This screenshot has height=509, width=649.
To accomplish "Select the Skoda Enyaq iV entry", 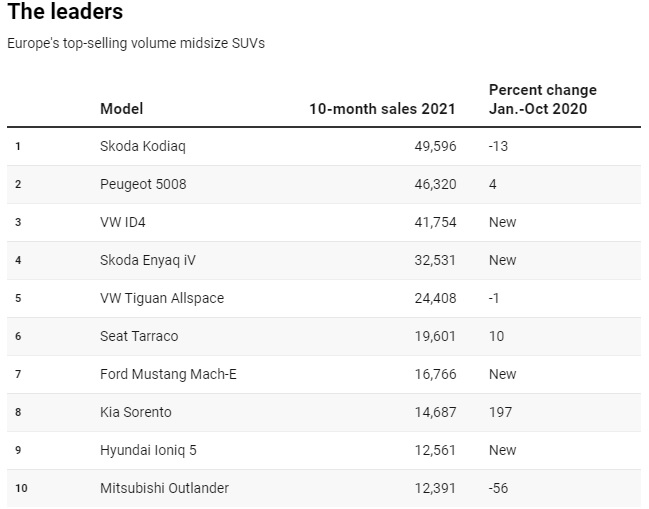I will tap(148, 260).
